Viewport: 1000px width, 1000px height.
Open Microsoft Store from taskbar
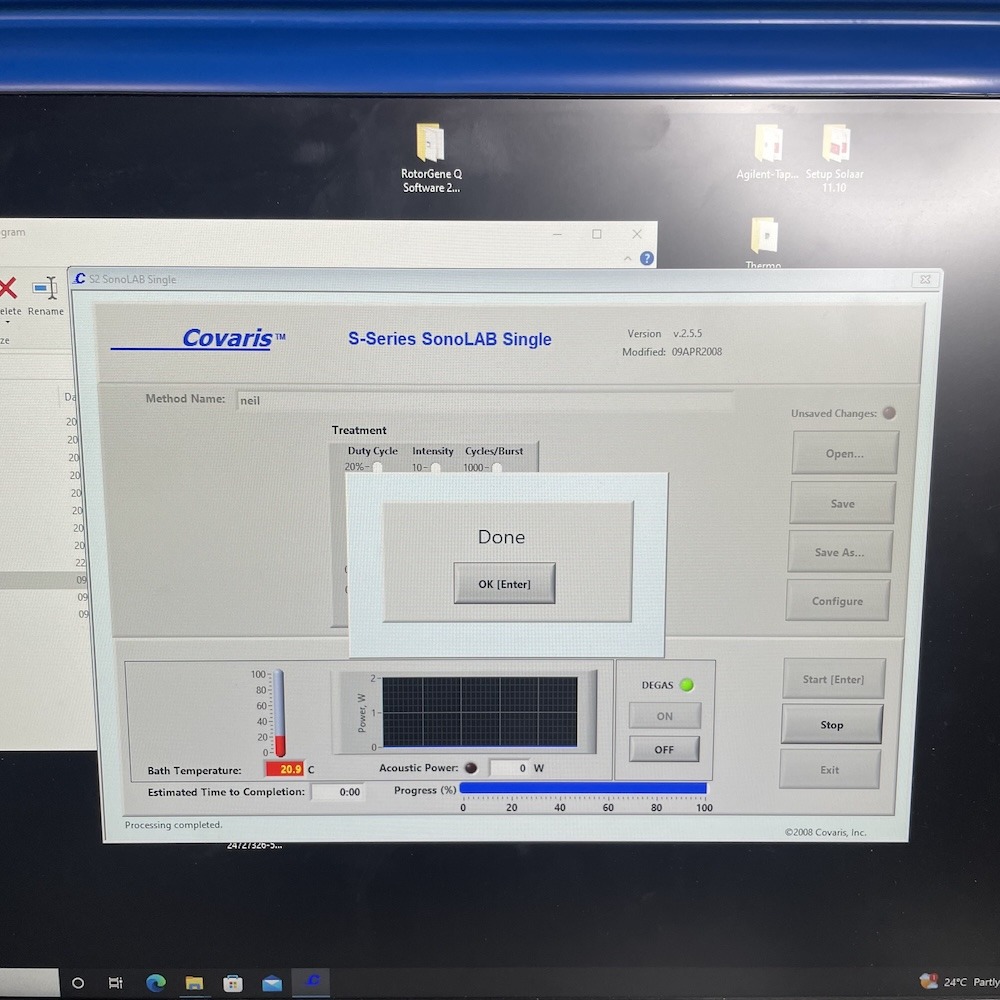click(233, 983)
